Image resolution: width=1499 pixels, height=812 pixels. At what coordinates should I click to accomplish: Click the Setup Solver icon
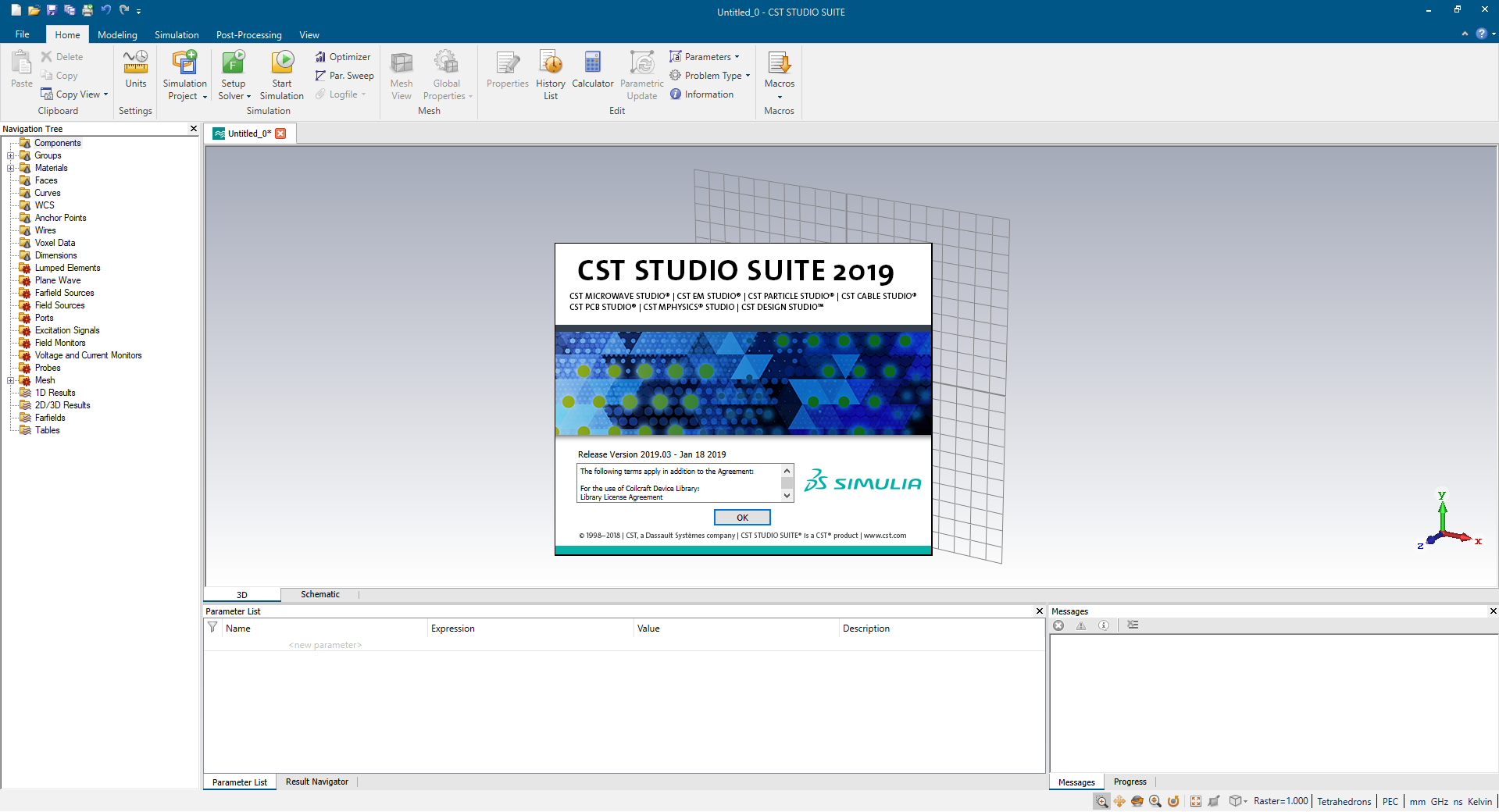coord(234,62)
